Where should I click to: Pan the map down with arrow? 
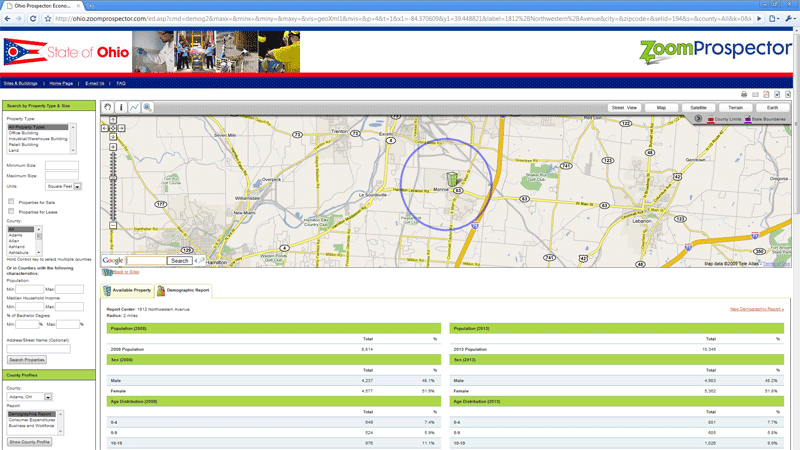pyautogui.click(x=113, y=136)
